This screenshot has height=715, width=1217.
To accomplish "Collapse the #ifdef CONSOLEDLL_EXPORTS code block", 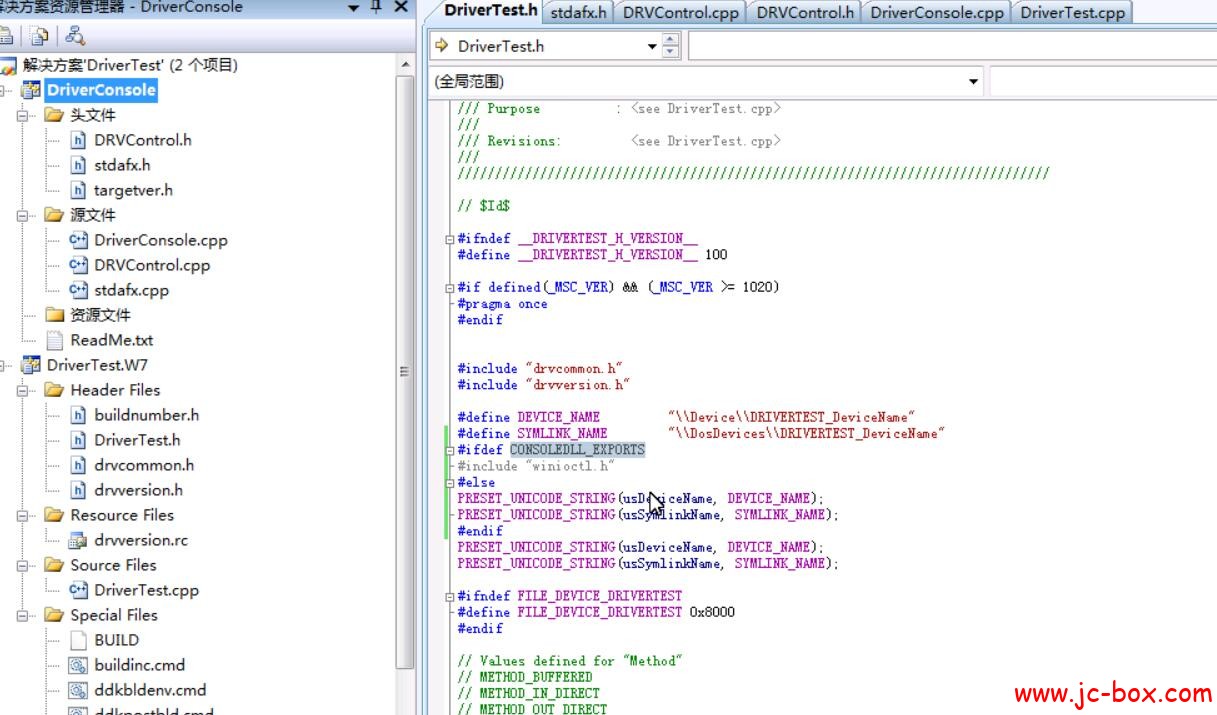I will (450, 451).
